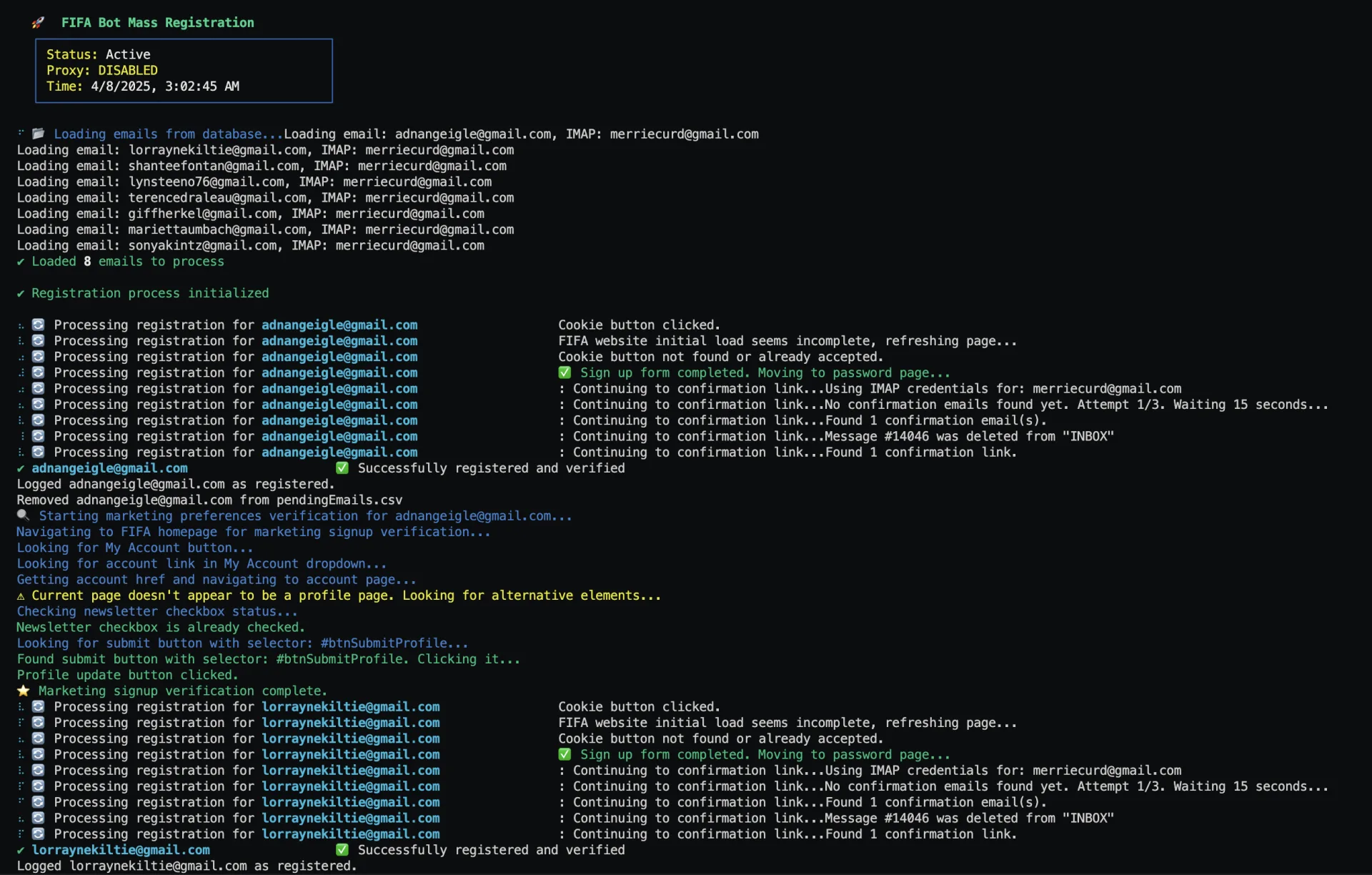Click Looking for account link in My Account dropdown line

pos(202,563)
